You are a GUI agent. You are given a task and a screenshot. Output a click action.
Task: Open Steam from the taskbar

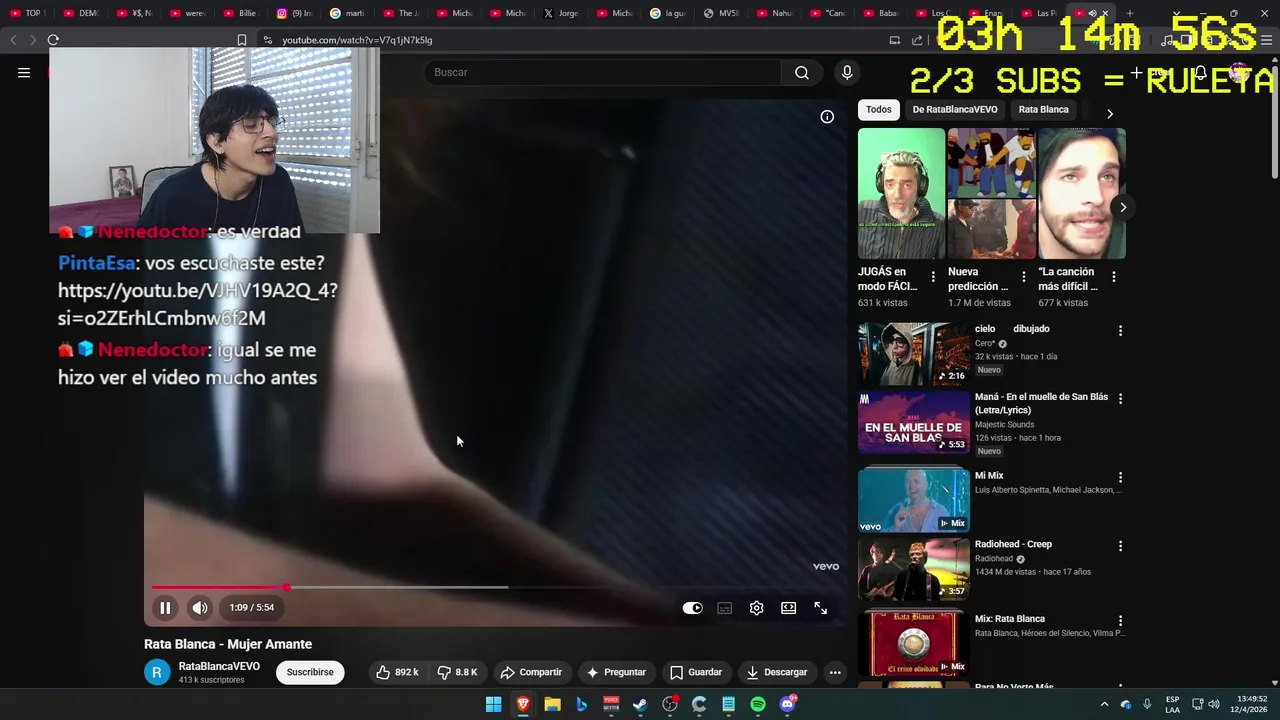click(640, 704)
